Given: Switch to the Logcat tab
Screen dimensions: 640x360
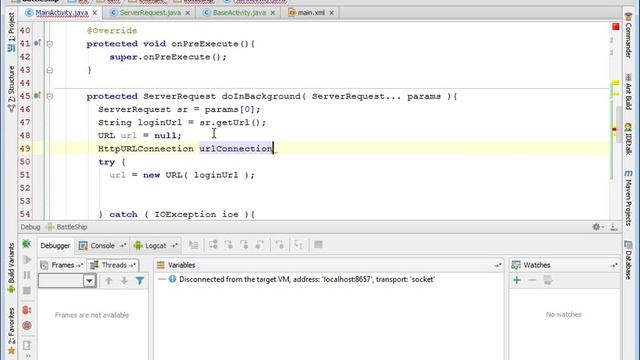Looking at the screenshot, I should pos(156,246).
